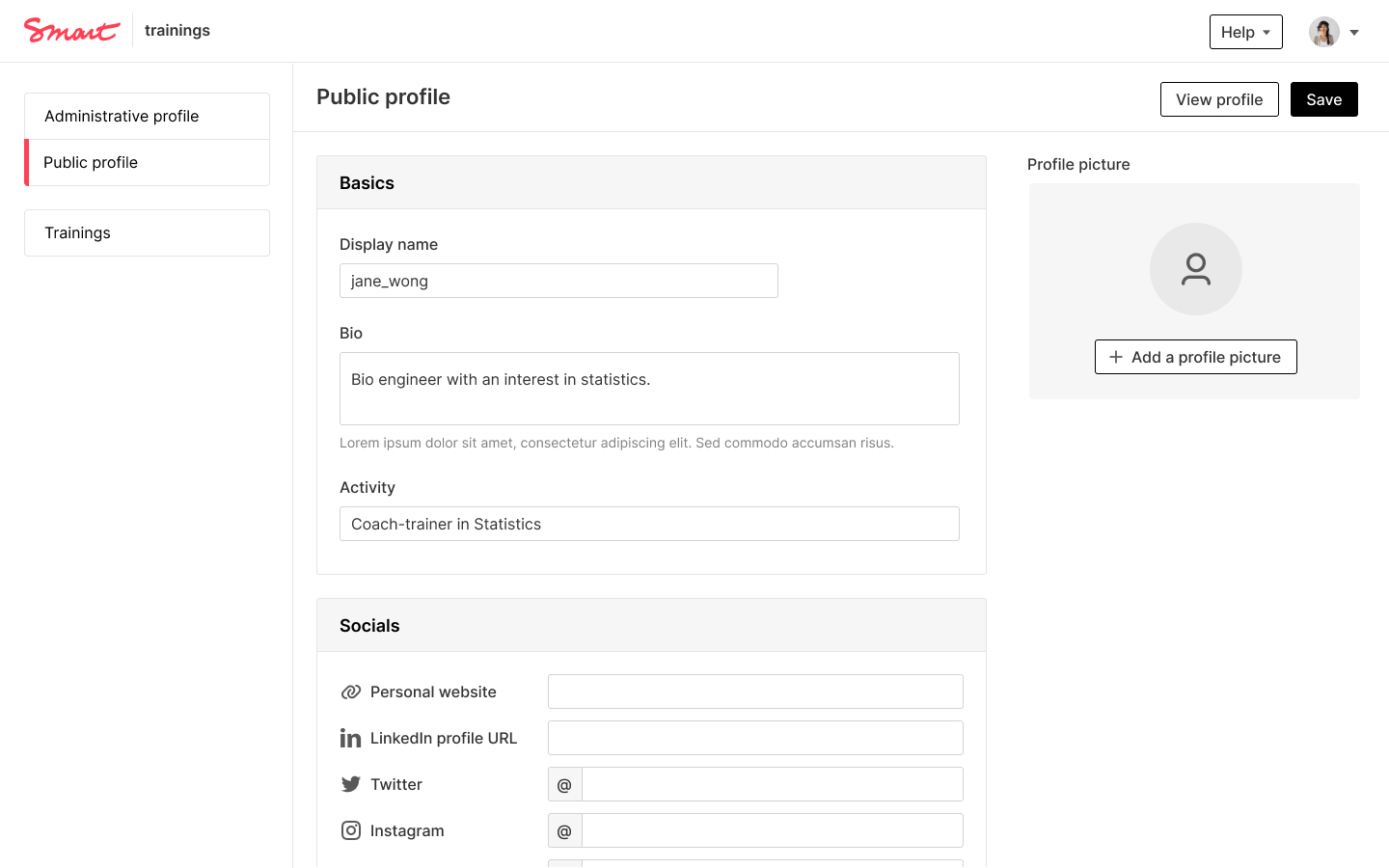Click the trainings header label
The width and height of the screenshot is (1389, 868).
(x=177, y=30)
